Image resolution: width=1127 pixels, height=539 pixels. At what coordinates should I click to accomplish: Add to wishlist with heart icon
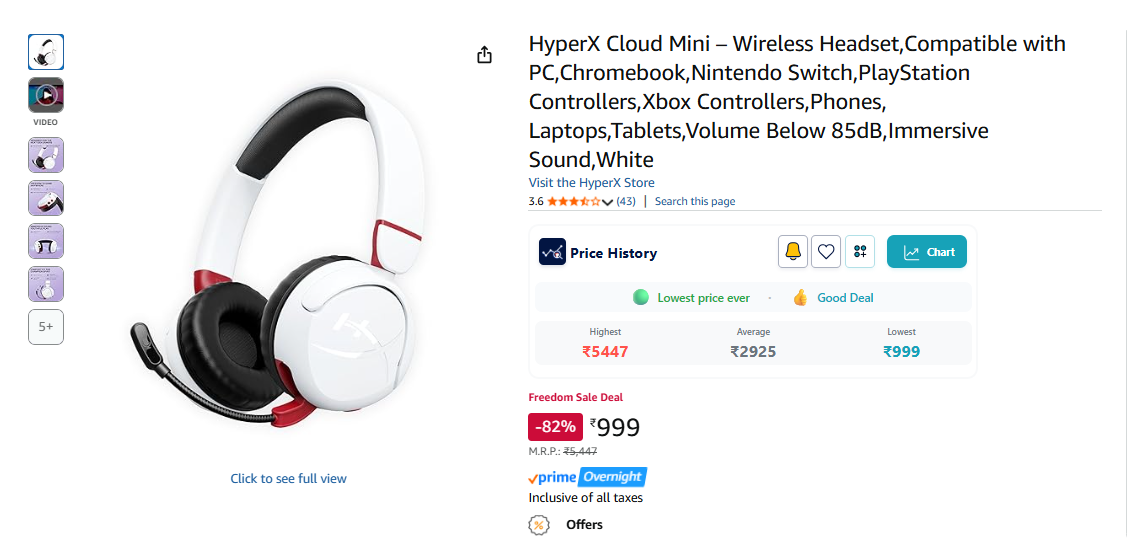click(826, 252)
